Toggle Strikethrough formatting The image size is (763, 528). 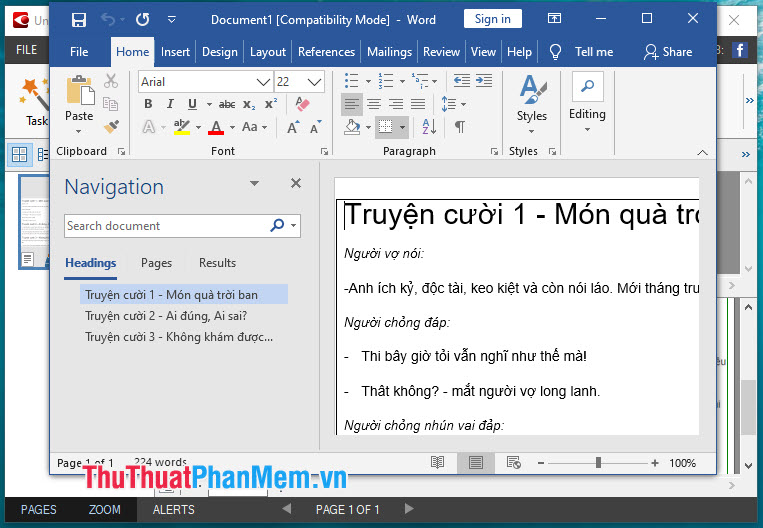pyautogui.click(x=227, y=104)
